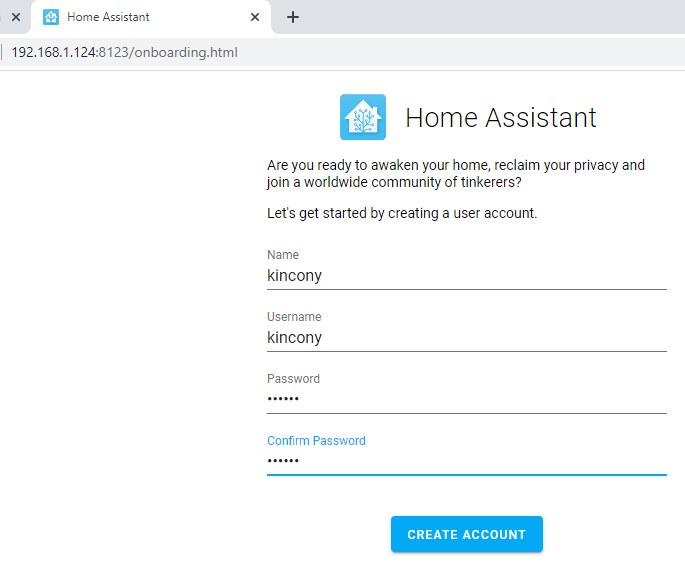Click the Home Assistant logo icon
The image size is (685, 573).
click(363, 117)
